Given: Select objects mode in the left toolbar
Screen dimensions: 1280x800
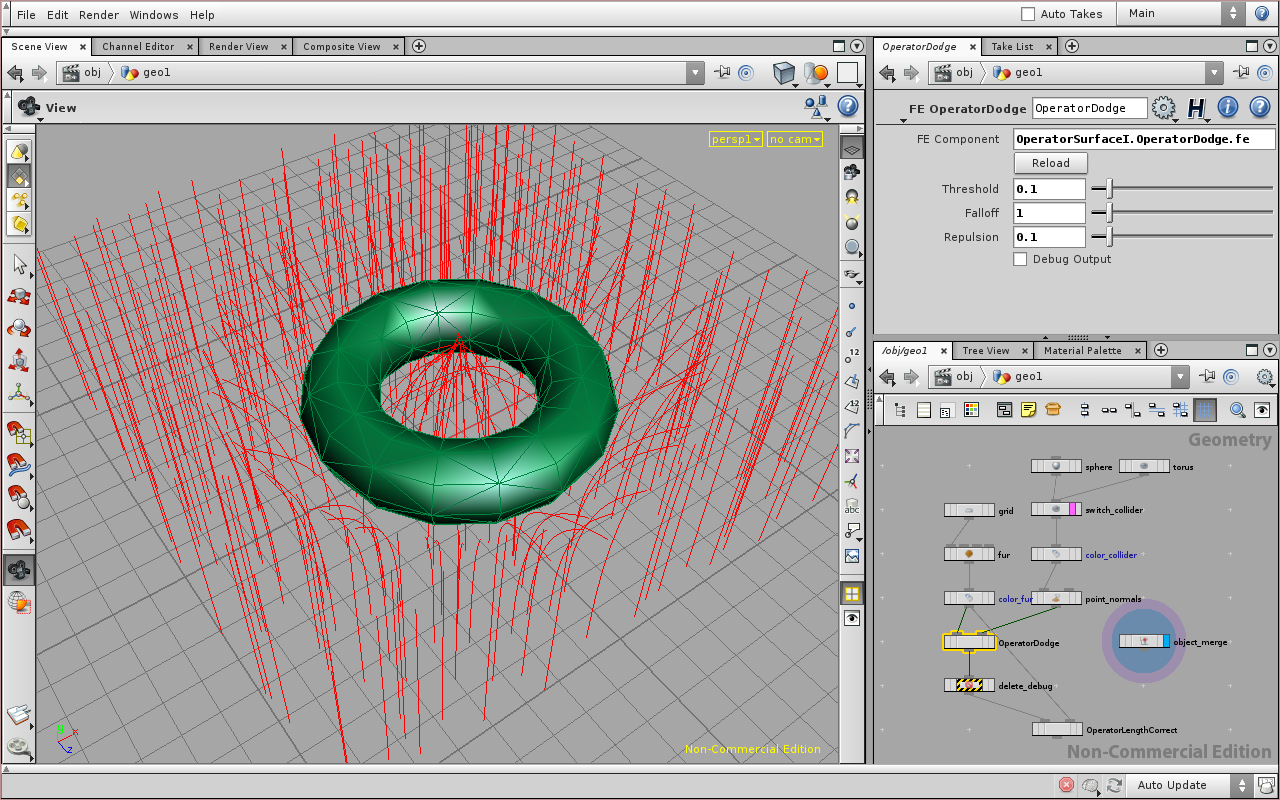Looking at the screenshot, I should 19,151.
